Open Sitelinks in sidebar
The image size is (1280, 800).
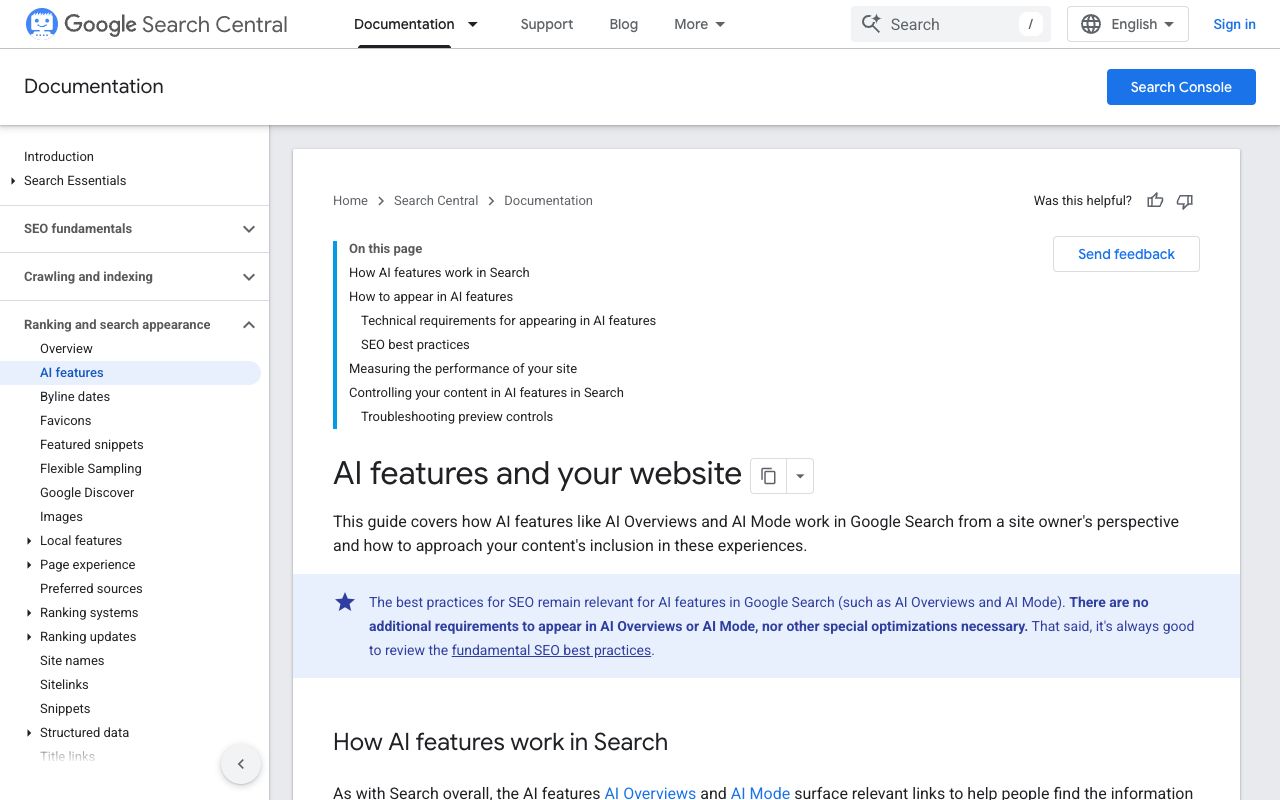click(64, 685)
